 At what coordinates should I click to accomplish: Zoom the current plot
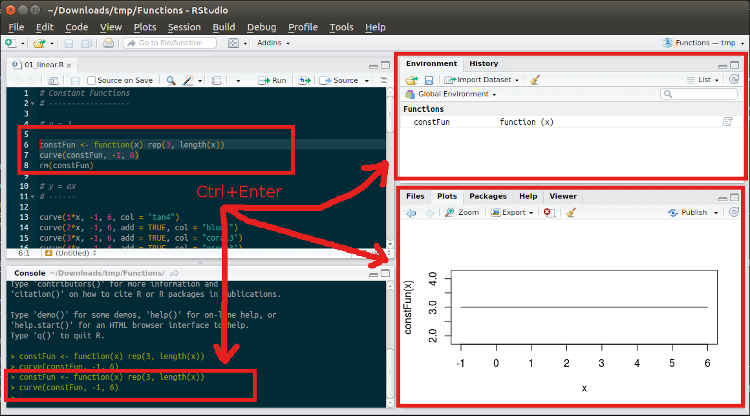click(462, 213)
